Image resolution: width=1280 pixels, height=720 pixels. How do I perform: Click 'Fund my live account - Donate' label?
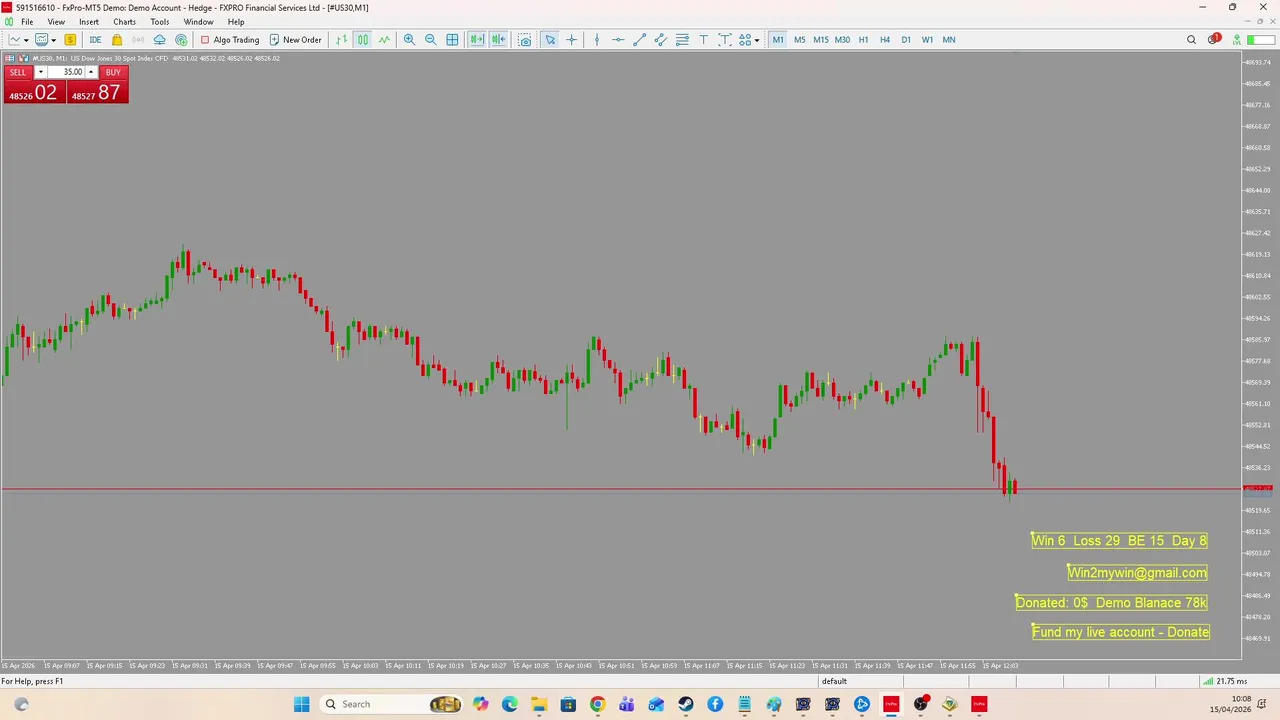[x=1121, y=632]
